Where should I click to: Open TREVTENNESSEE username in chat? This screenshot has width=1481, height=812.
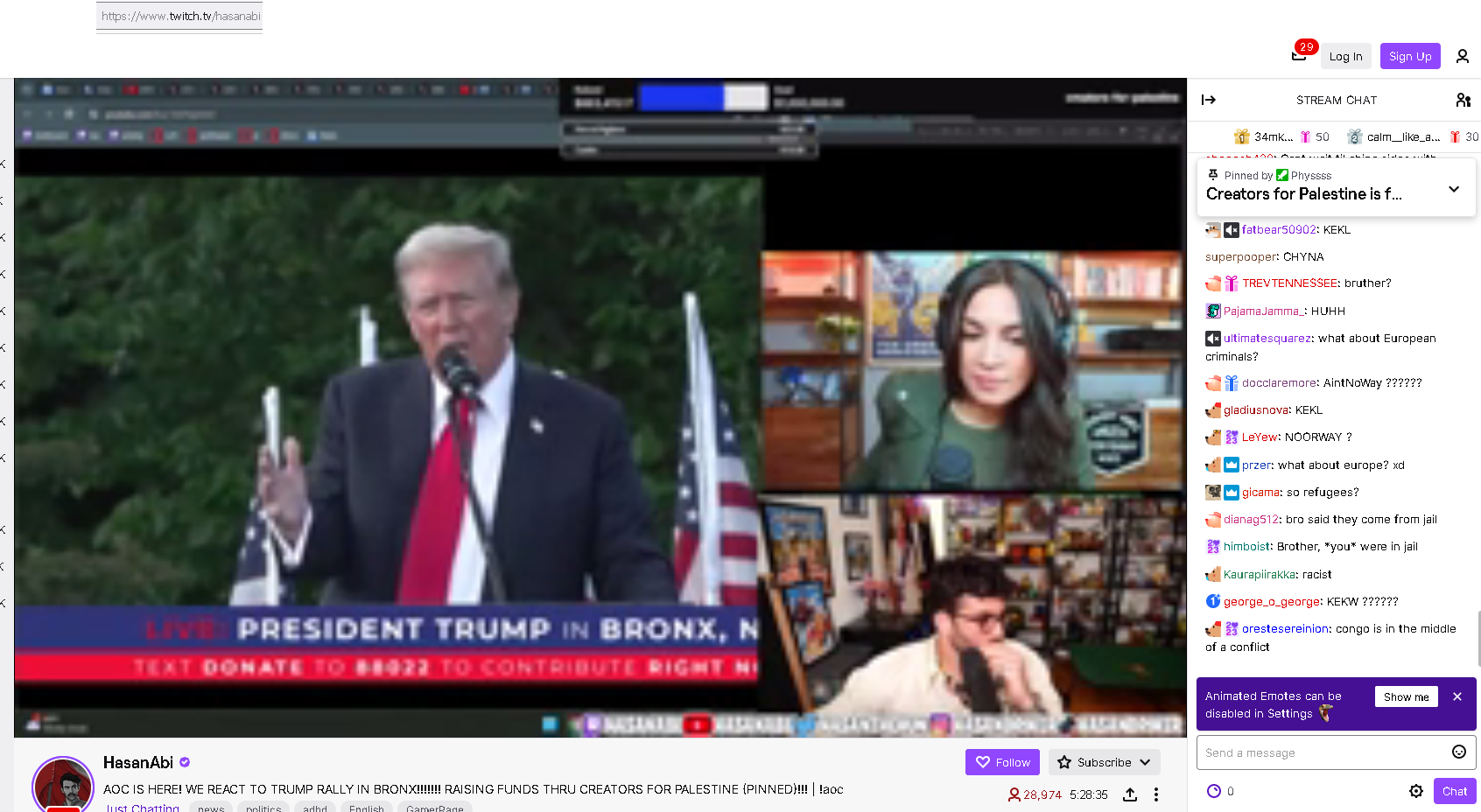point(1290,283)
